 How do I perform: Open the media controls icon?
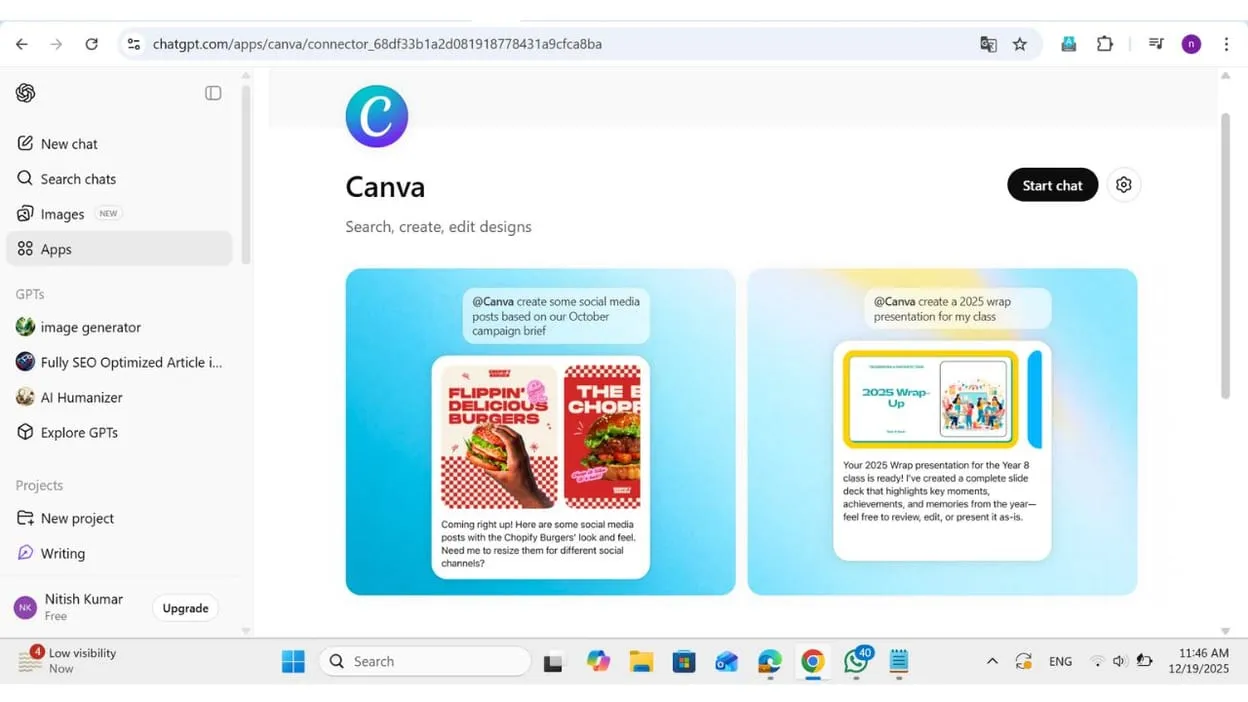tap(1156, 44)
